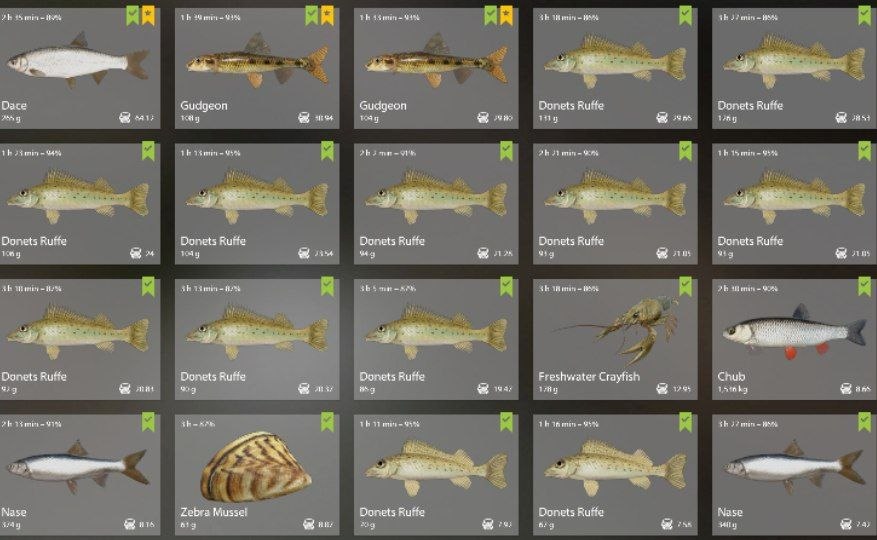Select the Chub fish image
This screenshot has width=877, height=540.
[794, 332]
